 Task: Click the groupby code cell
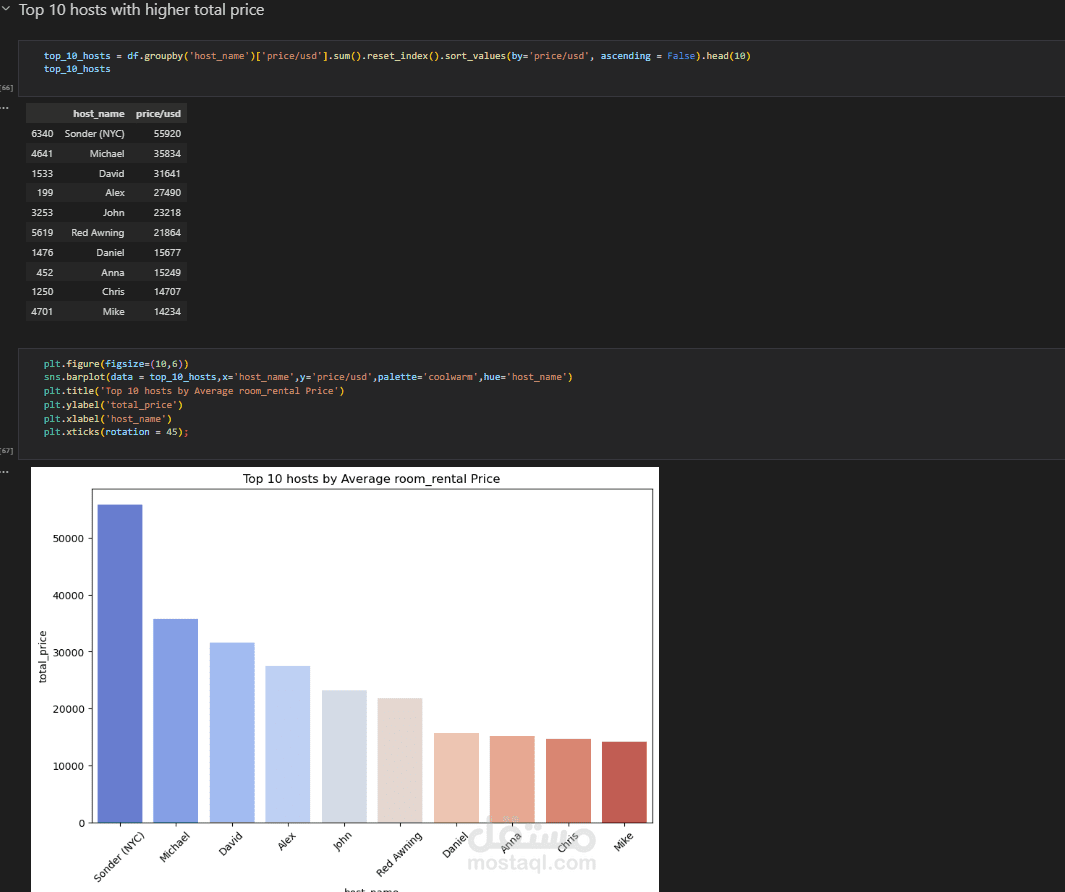[541, 68]
